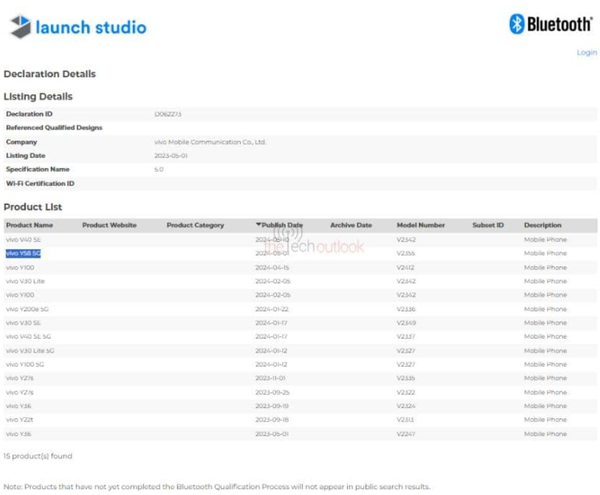Click publish date 2023-09-19
The height and width of the screenshot is (495, 600).
pos(272,406)
